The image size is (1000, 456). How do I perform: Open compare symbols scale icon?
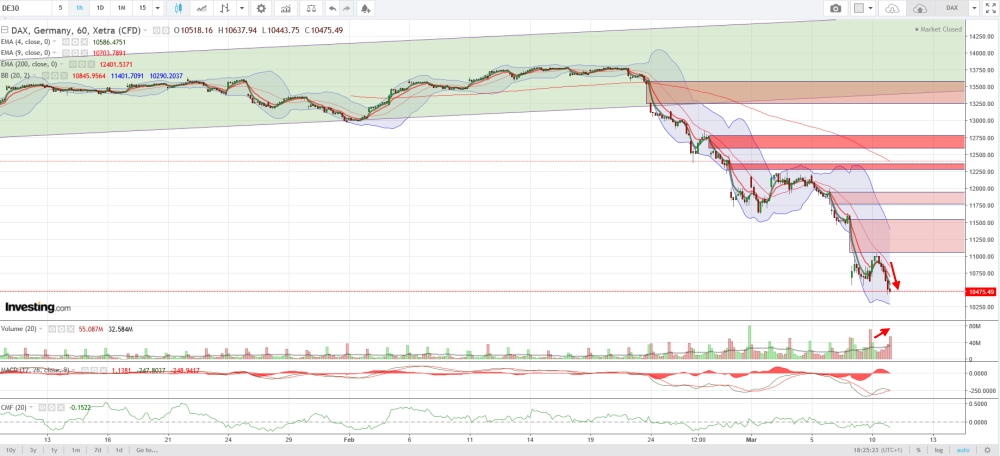(311, 8)
